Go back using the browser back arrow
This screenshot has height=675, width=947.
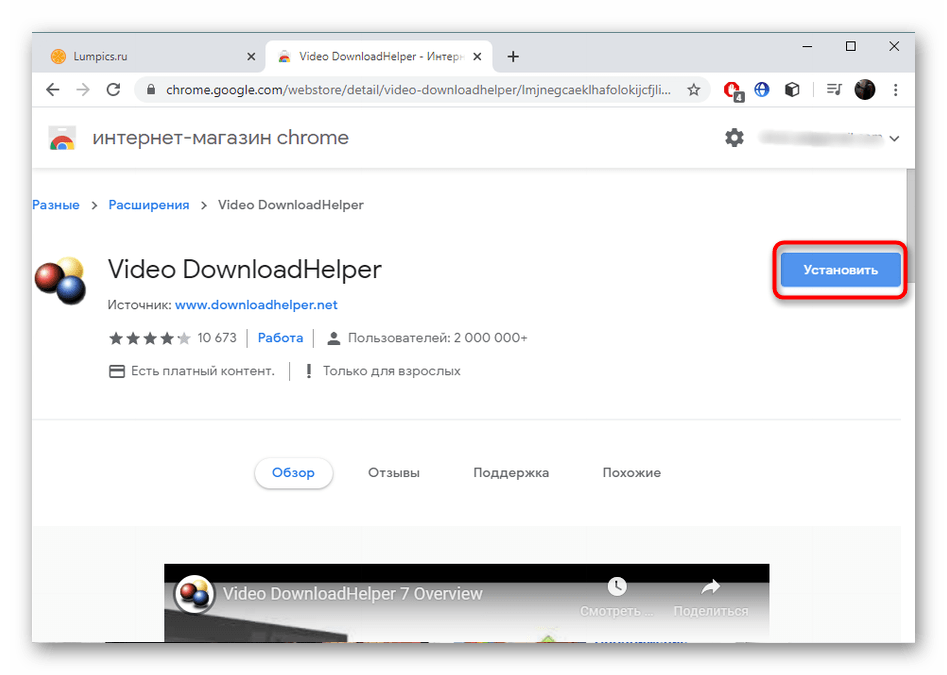tap(53, 90)
